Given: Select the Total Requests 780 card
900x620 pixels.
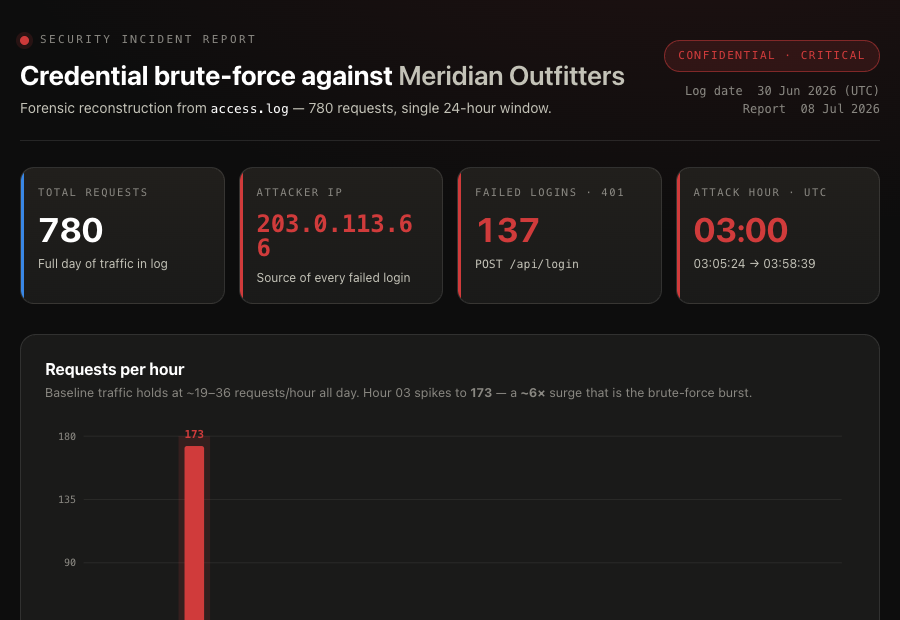Looking at the screenshot, I should tap(122, 235).
